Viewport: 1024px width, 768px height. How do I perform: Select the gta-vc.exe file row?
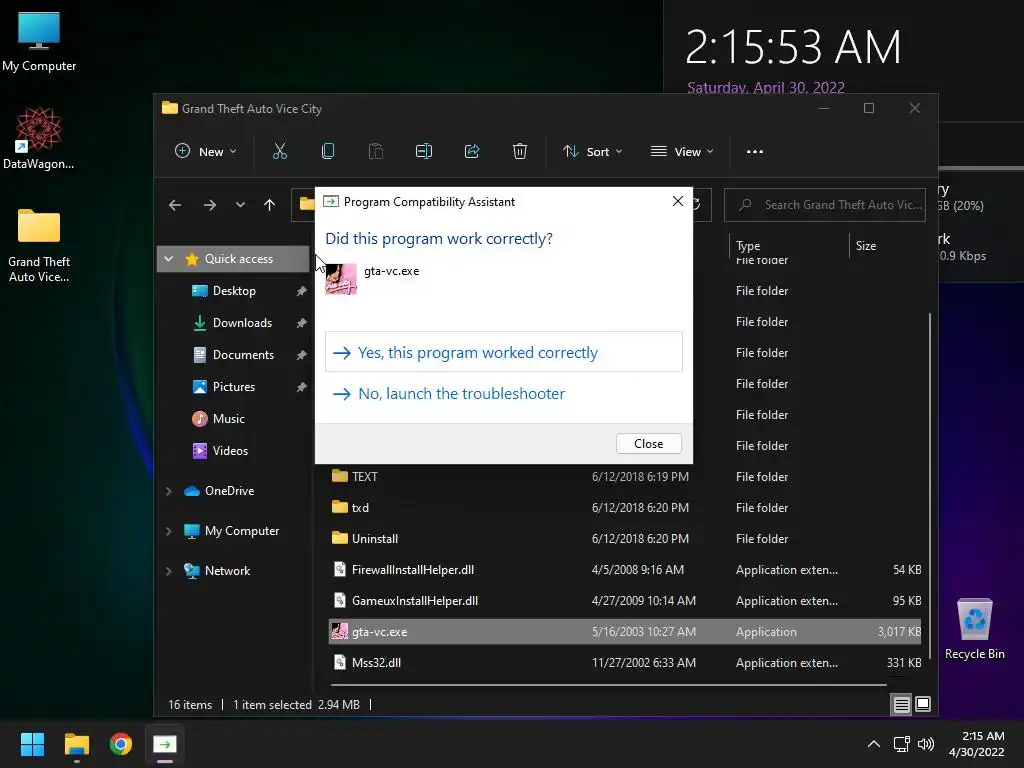(x=625, y=632)
